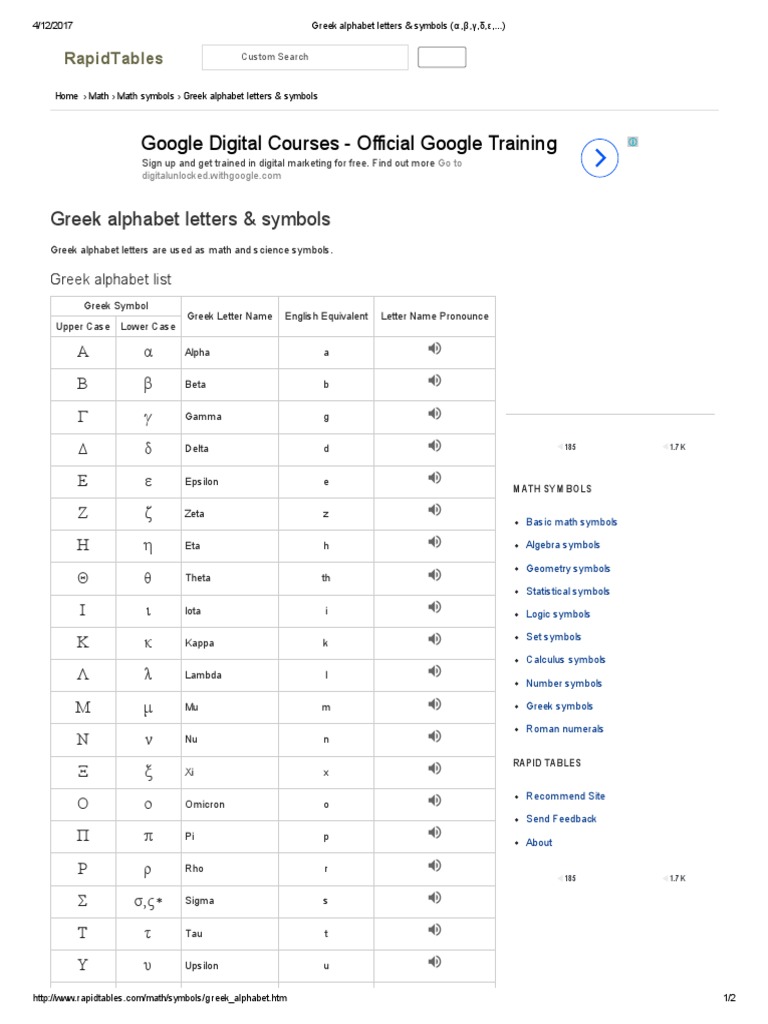This screenshot has width=768, height=1024.
Task: Play pronunciation audio for Sigma
Action: coord(434,898)
